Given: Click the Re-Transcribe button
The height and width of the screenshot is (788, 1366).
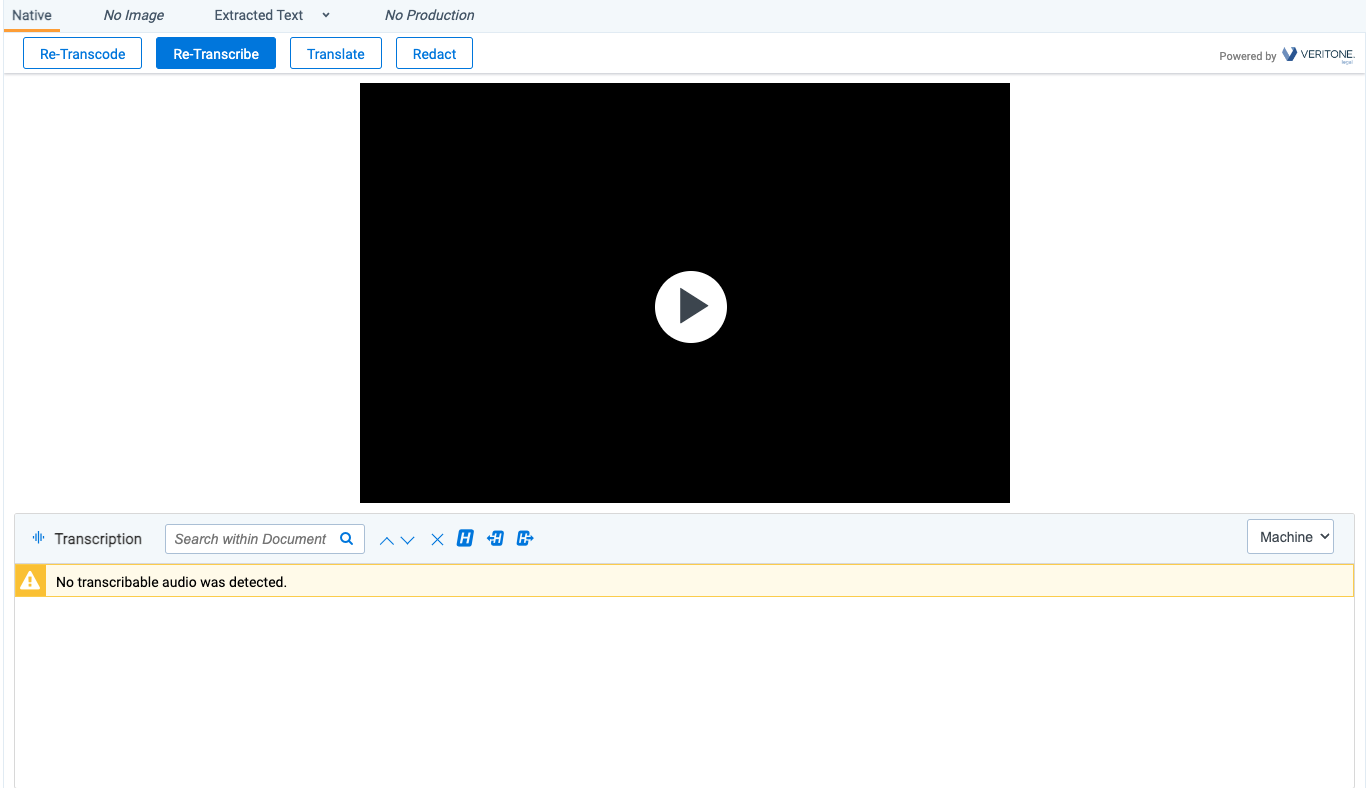Looking at the screenshot, I should (x=216, y=54).
